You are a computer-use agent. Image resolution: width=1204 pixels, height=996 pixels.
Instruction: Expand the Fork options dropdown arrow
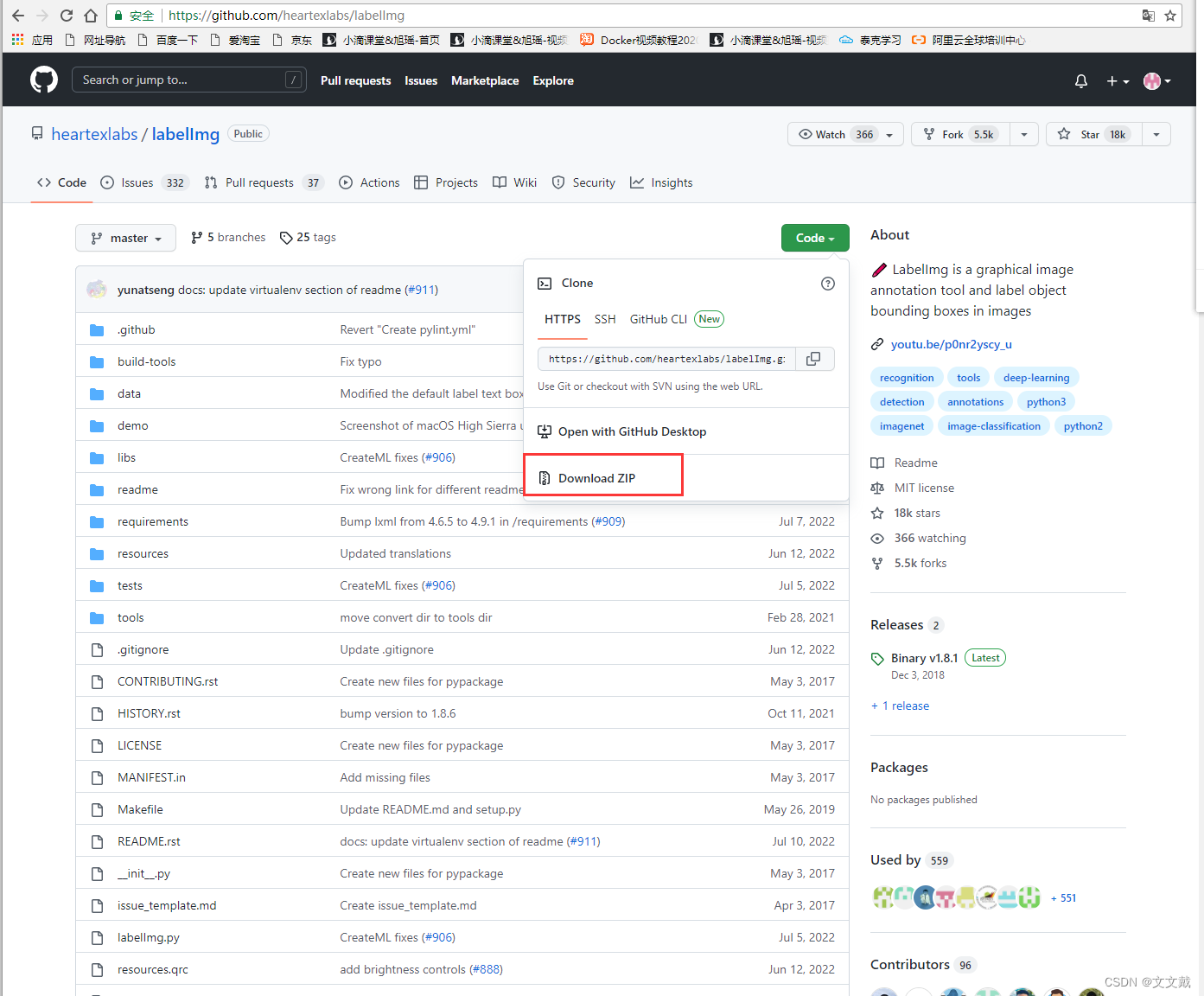1024,134
